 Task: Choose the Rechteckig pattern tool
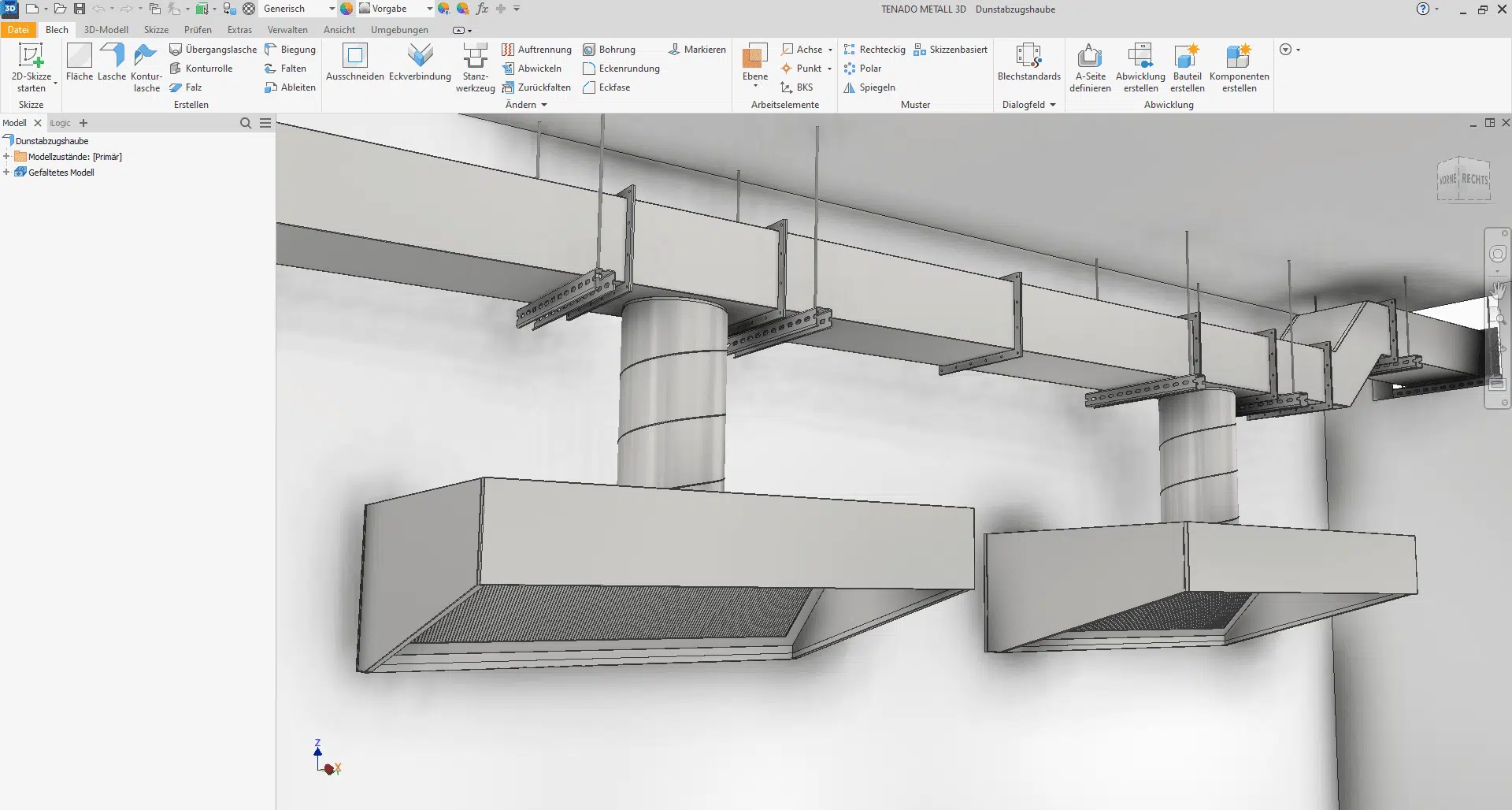point(874,50)
